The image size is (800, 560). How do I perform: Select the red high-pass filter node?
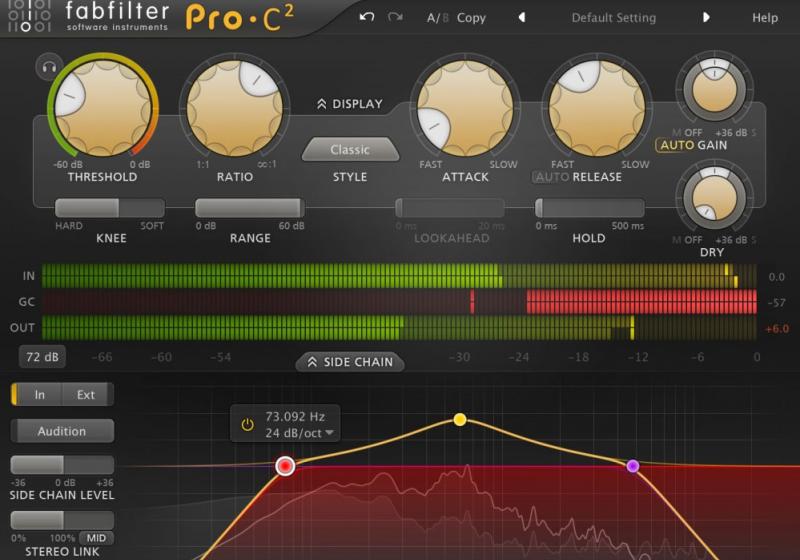[285, 466]
